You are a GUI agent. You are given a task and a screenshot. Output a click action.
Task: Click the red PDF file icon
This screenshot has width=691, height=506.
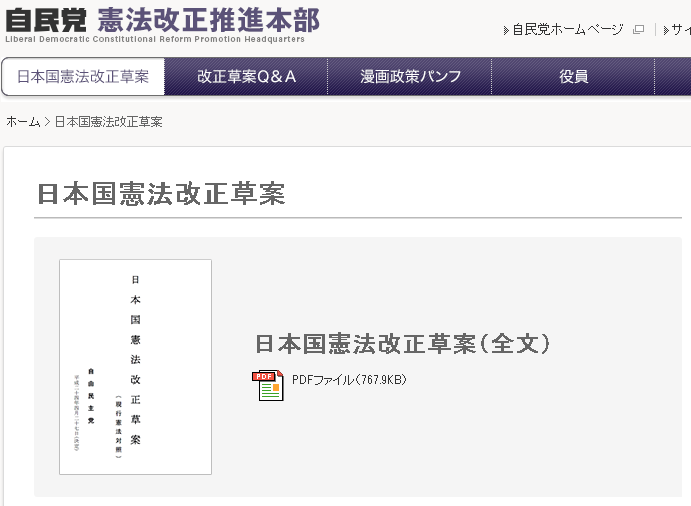pyautogui.click(x=267, y=385)
